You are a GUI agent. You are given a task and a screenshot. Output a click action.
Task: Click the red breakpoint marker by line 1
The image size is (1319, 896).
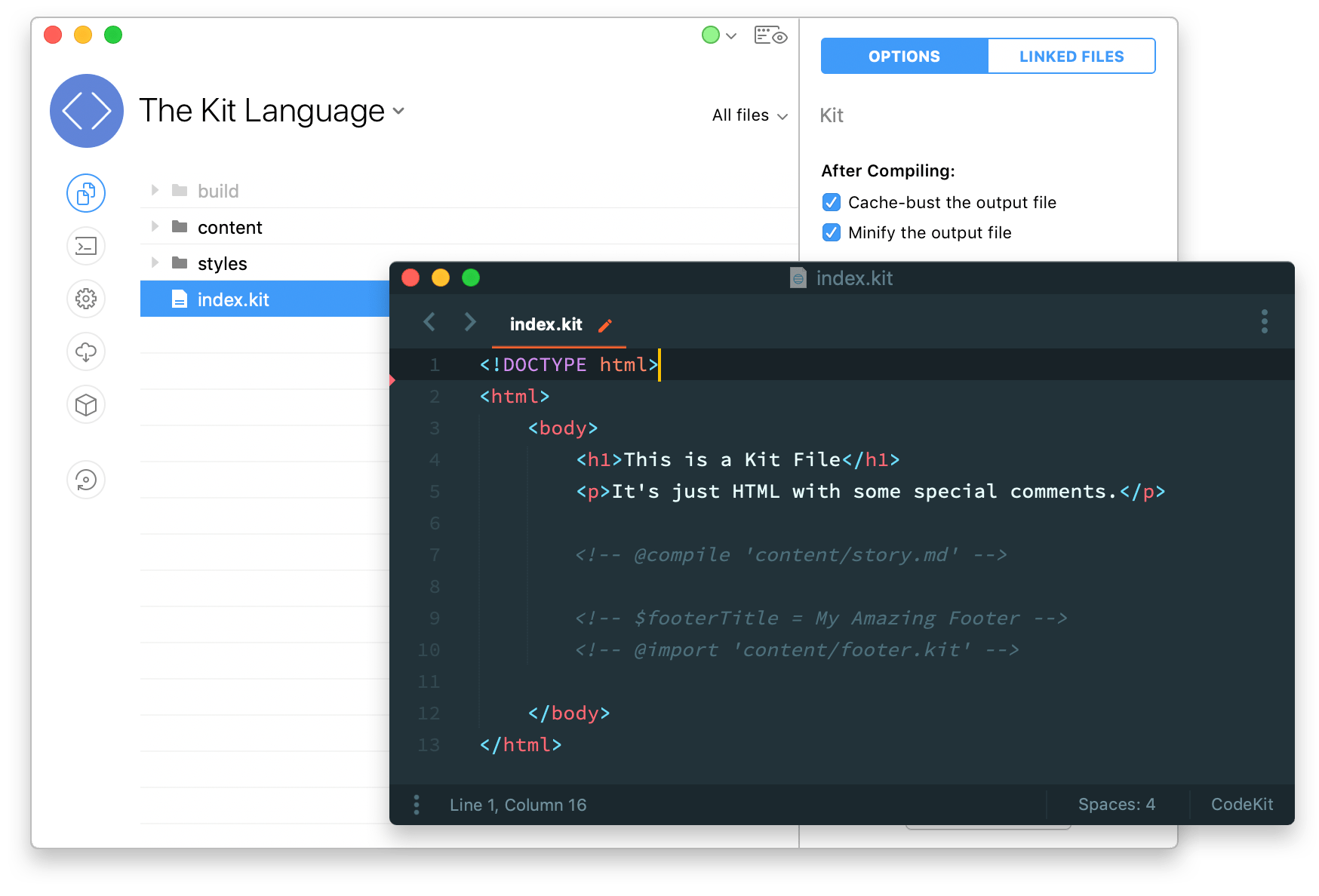point(392,379)
